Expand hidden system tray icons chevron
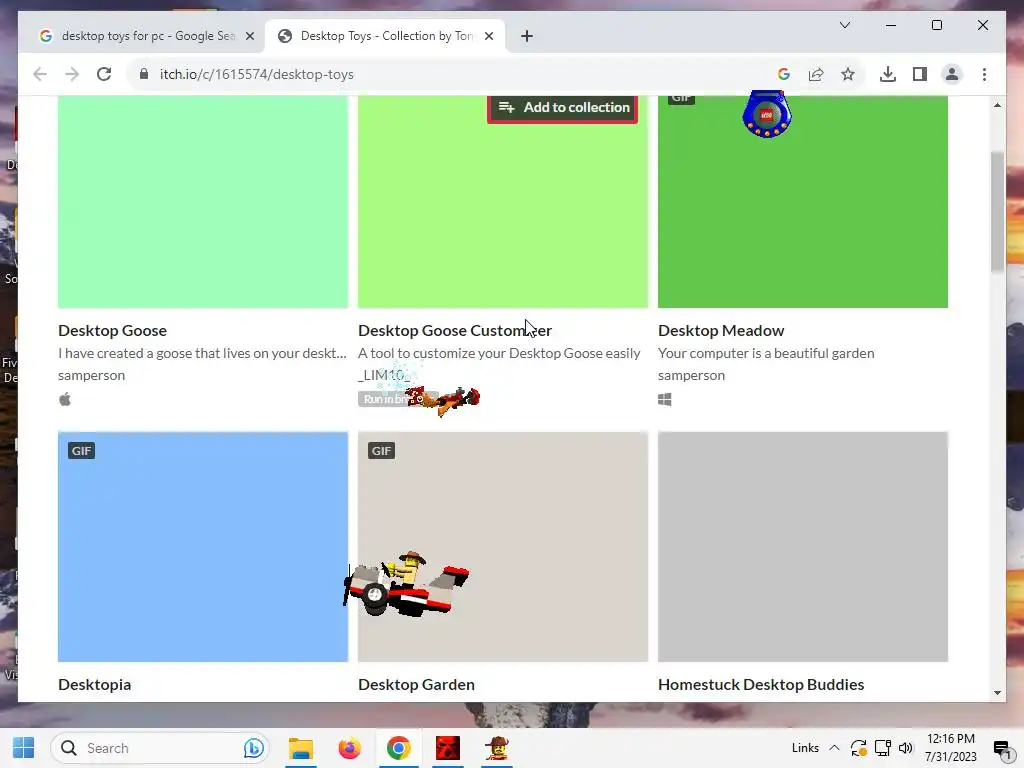The height and width of the screenshot is (768, 1024). pyautogui.click(x=834, y=748)
